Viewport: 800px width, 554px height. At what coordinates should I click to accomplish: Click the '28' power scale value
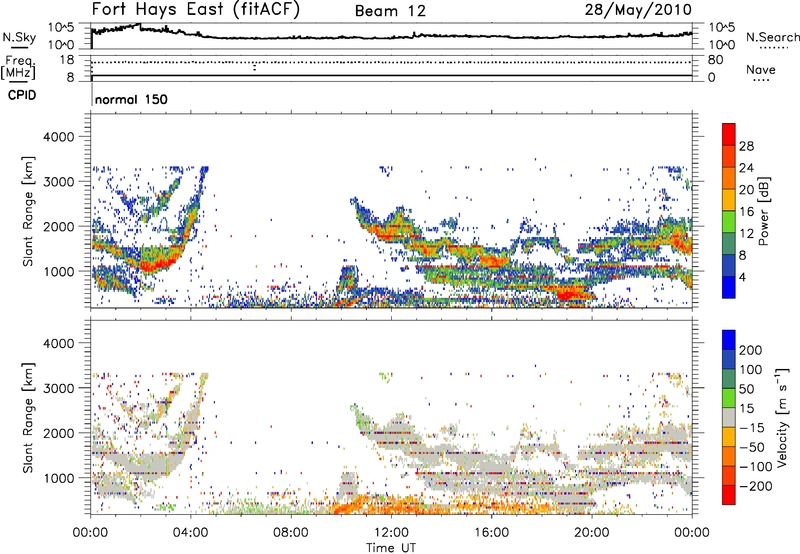click(x=746, y=147)
